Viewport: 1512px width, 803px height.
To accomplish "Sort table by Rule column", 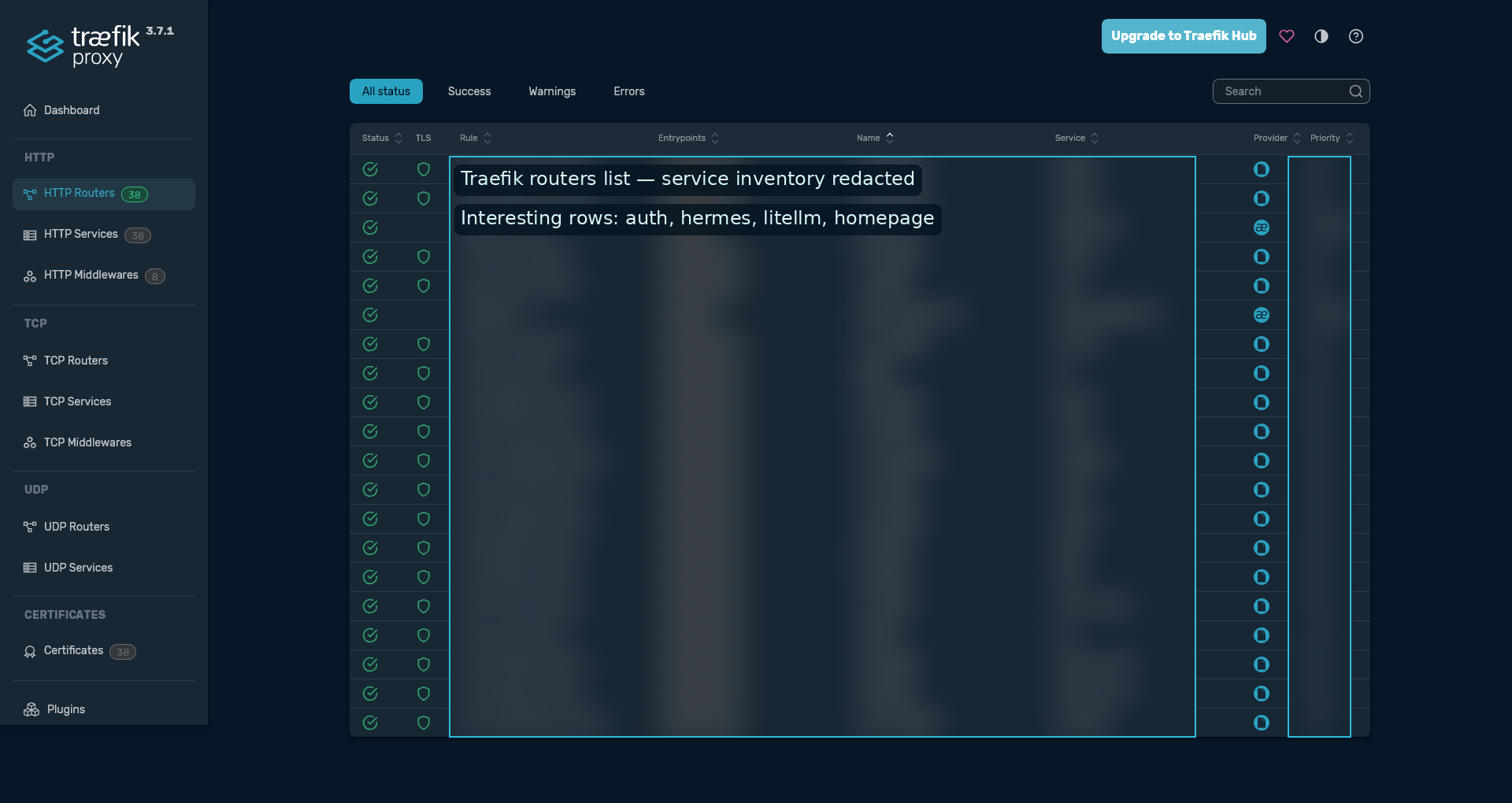I will (x=476, y=138).
